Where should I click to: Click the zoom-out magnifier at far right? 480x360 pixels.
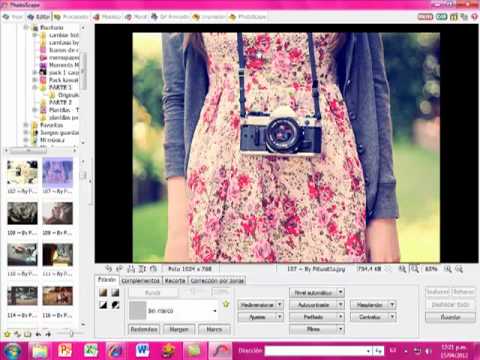[459, 269]
